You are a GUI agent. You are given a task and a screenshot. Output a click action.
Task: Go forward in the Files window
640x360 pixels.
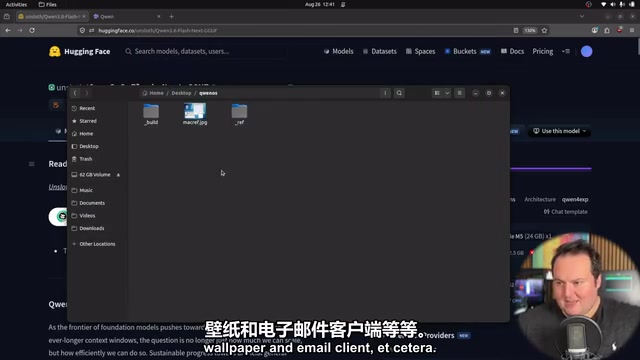coord(87,93)
